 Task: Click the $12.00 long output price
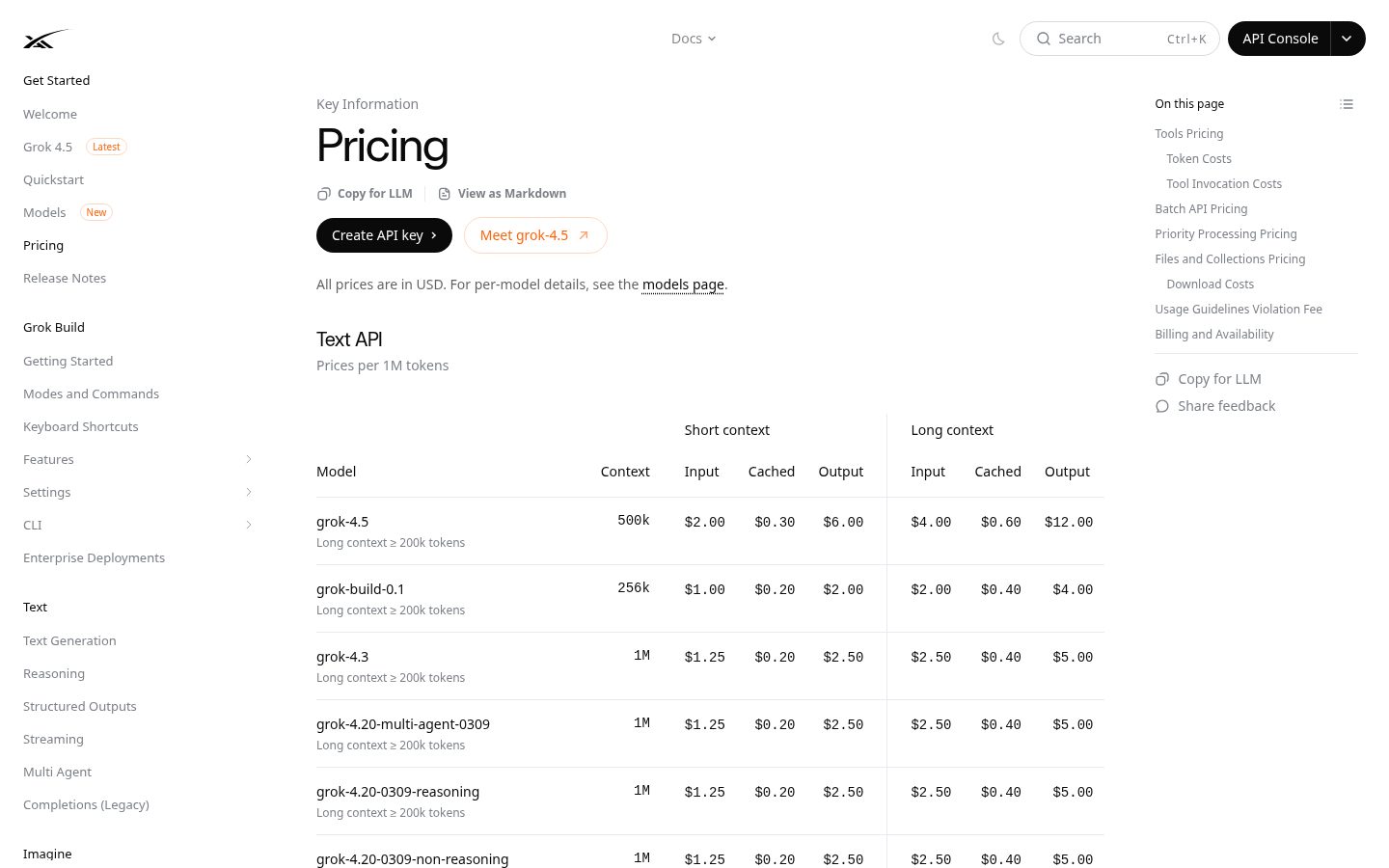coord(1069,522)
